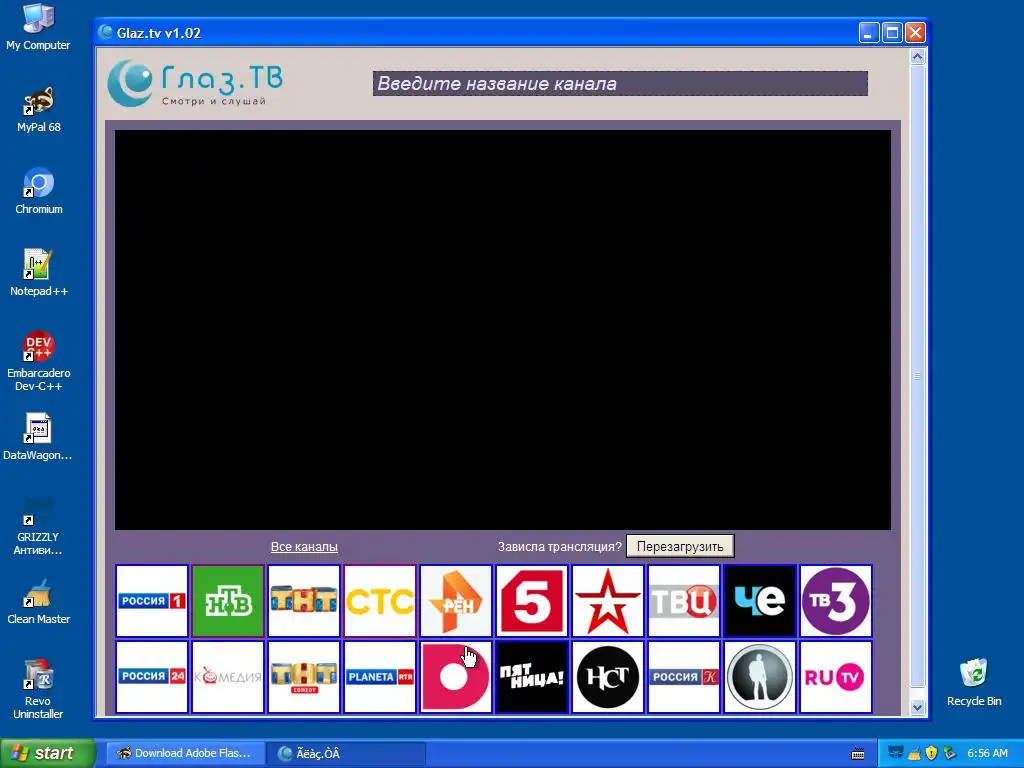The image size is (1024, 768).
Task: Tune to the Россия 24 channel
Action: coord(152,677)
